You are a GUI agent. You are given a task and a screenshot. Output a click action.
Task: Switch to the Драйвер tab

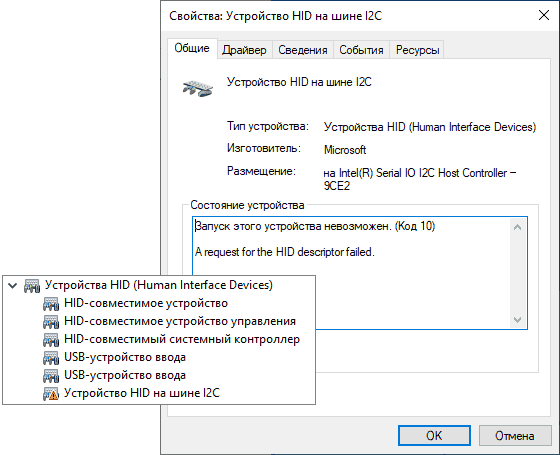[x=244, y=50]
